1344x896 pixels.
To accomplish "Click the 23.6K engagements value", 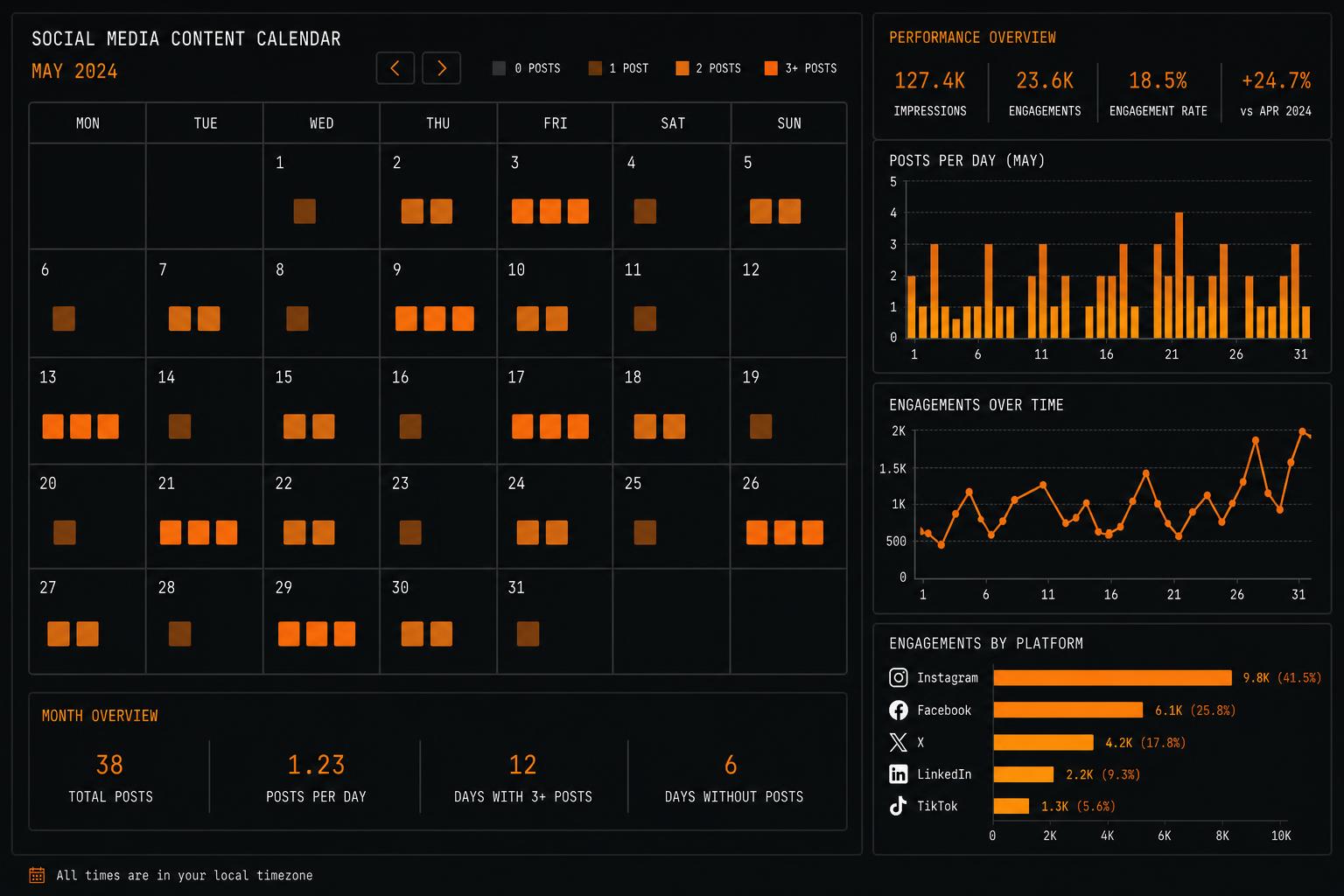I will tap(1045, 80).
